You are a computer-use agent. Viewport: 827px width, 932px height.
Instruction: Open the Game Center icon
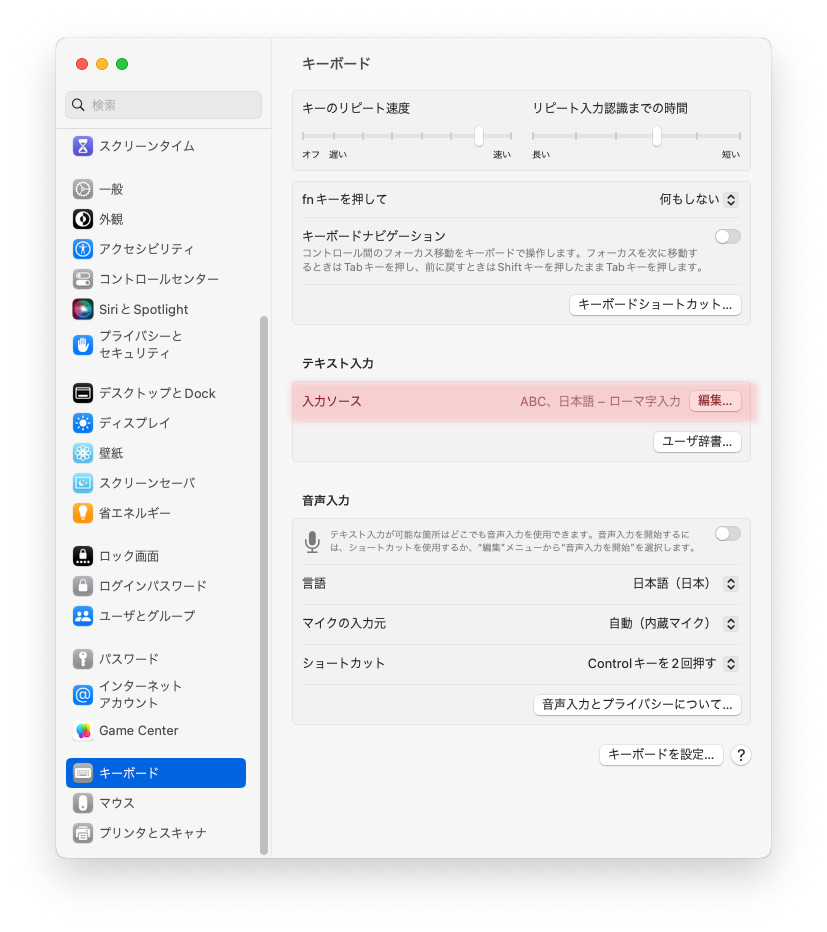point(83,731)
